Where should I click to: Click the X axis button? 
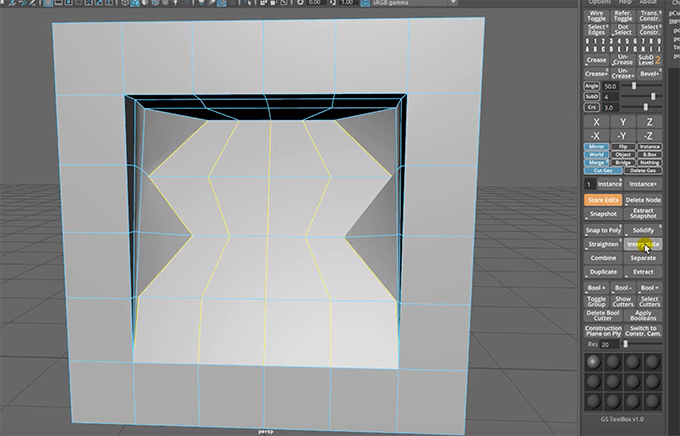596,122
